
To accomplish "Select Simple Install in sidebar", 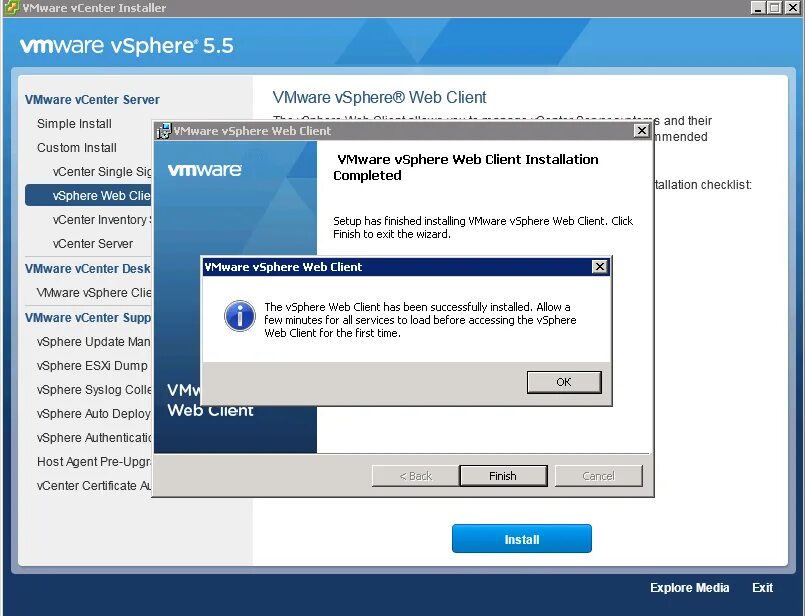I will pos(74,124).
